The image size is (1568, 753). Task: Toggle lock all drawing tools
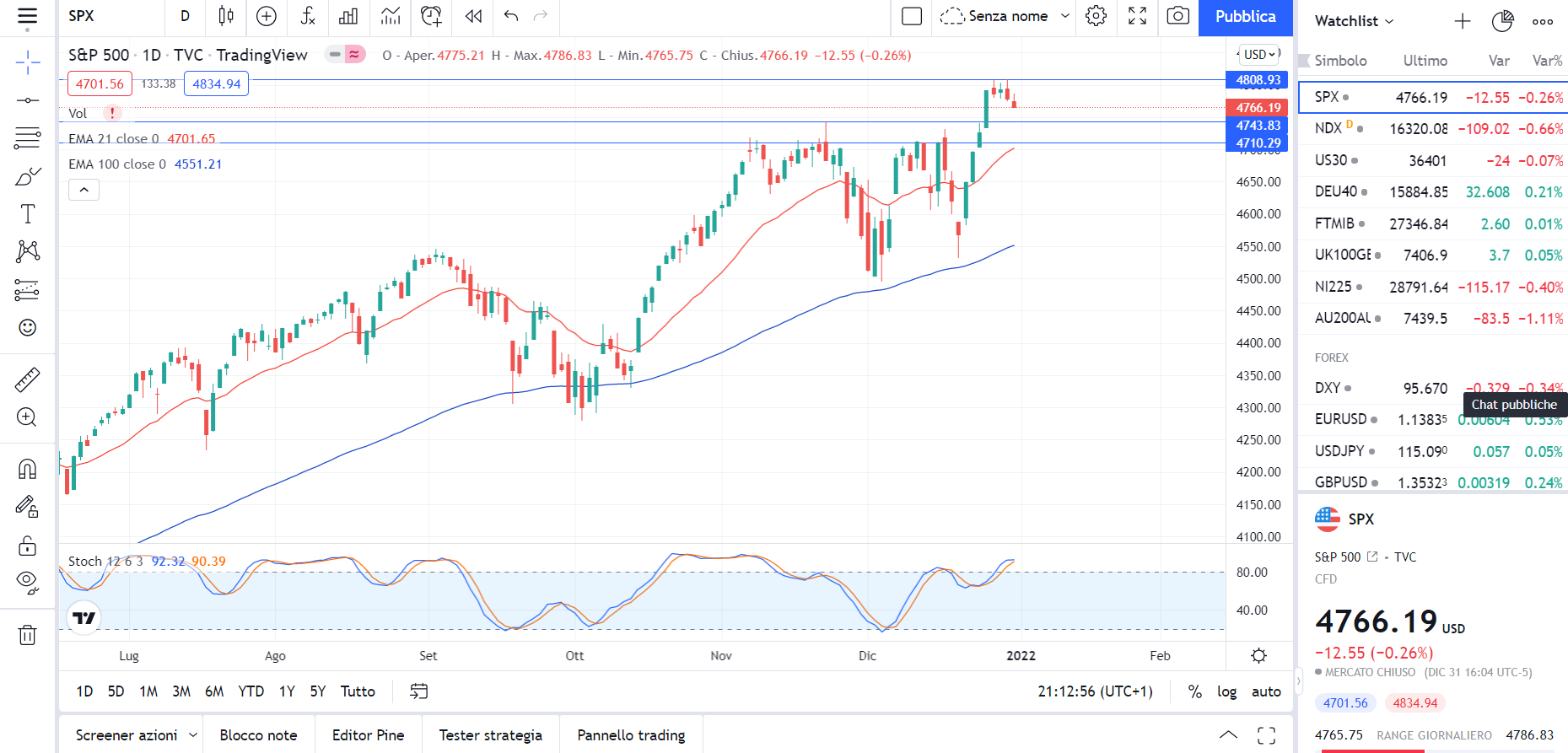pos(27,546)
